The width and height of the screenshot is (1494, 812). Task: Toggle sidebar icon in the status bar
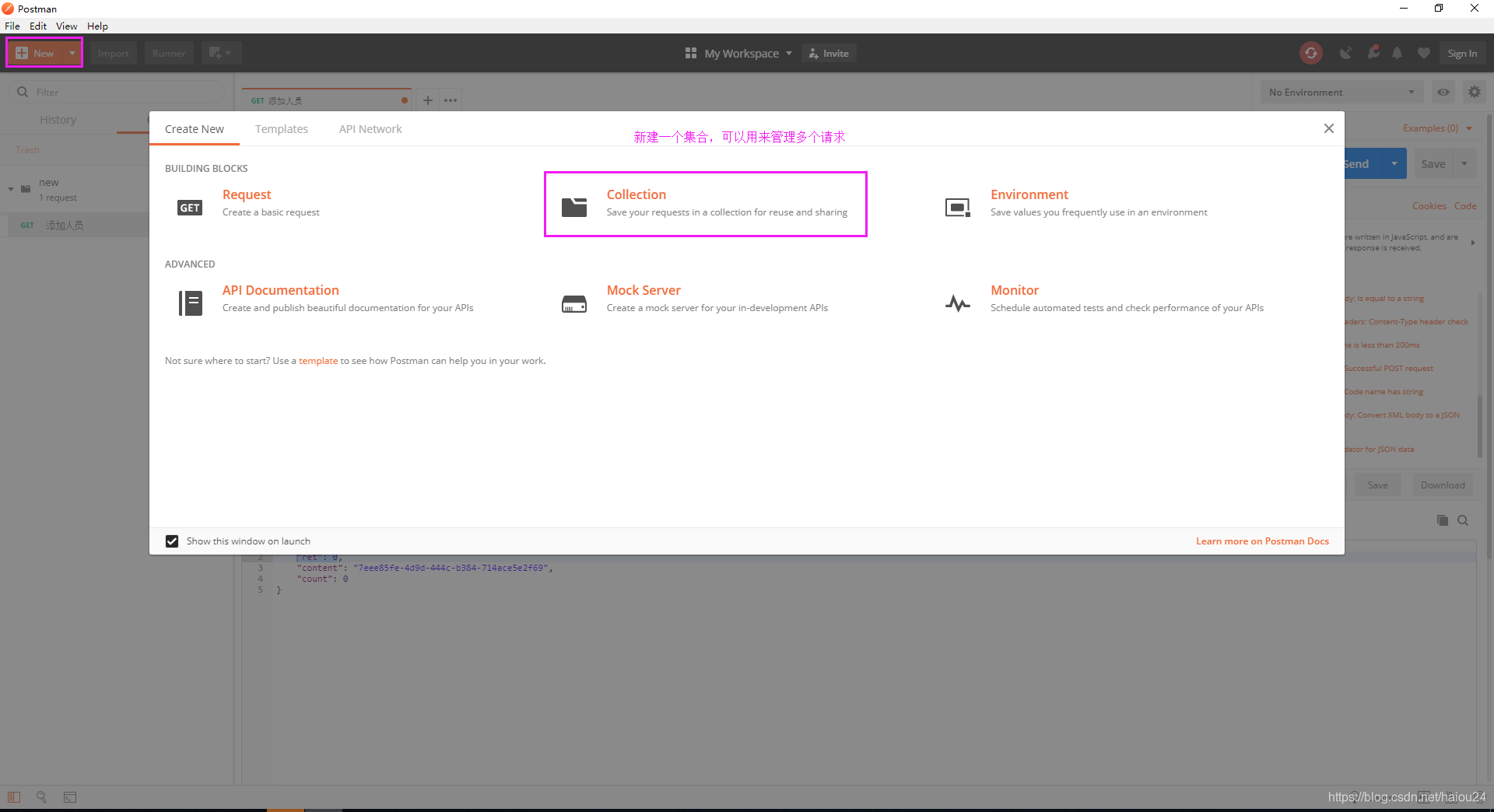coord(14,797)
